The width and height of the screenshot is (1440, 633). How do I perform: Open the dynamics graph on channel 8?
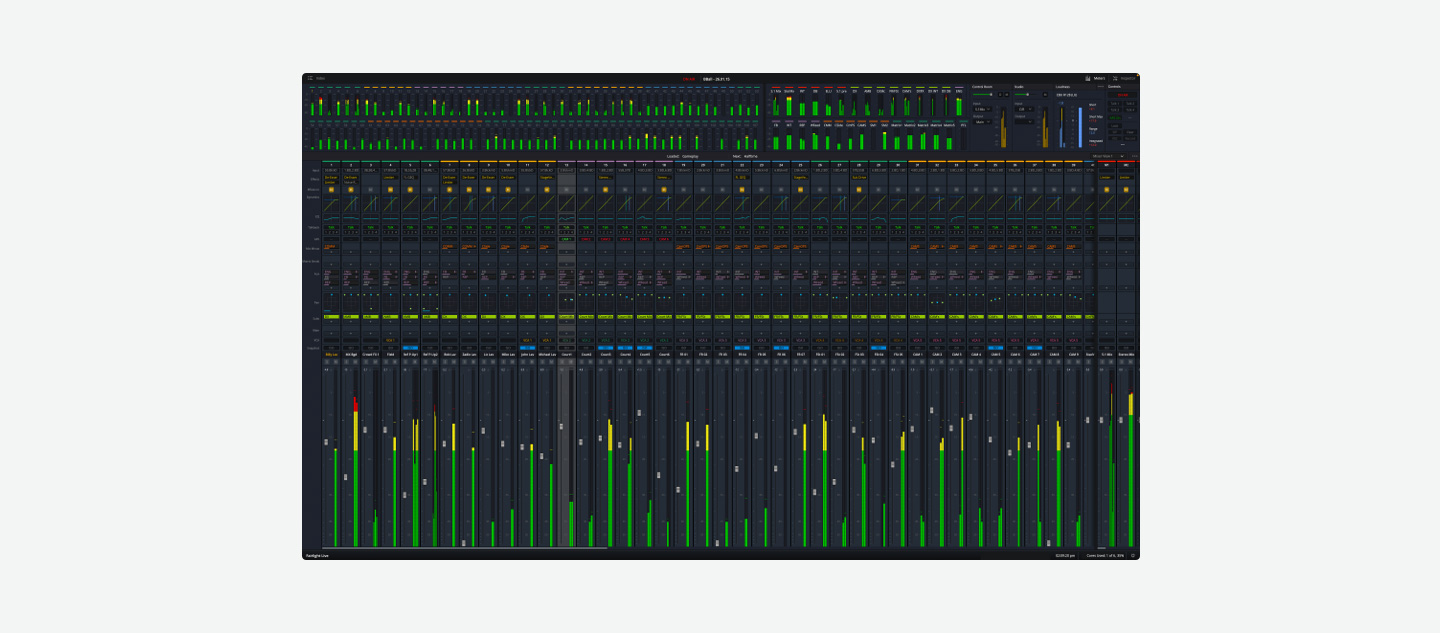pos(468,203)
